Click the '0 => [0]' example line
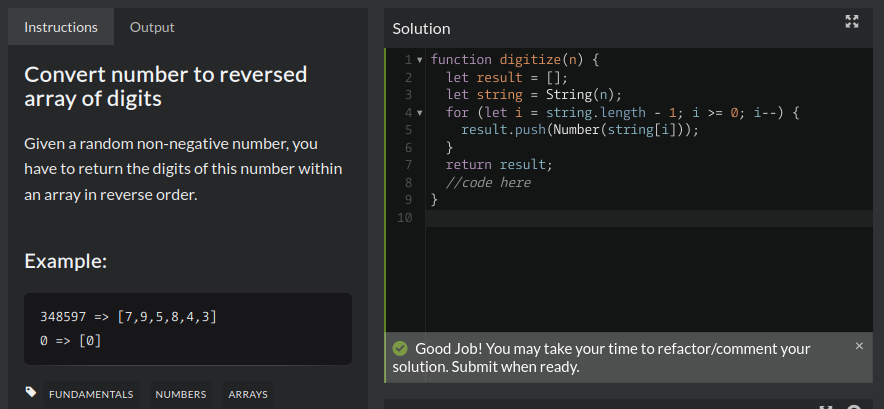The width and height of the screenshot is (884, 409). click(70, 341)
